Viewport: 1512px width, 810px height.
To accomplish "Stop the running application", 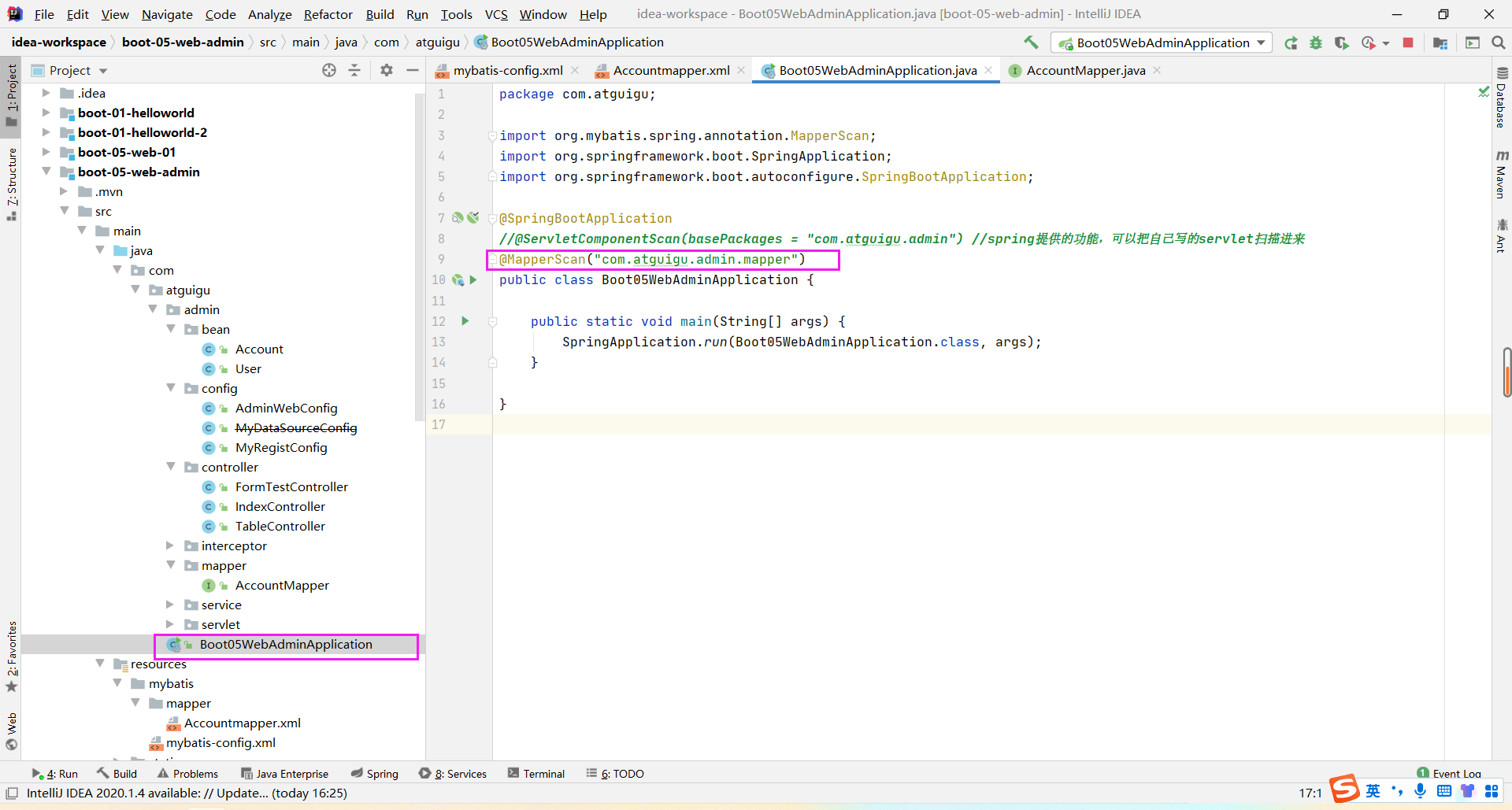I will (x=1408, y=43).
